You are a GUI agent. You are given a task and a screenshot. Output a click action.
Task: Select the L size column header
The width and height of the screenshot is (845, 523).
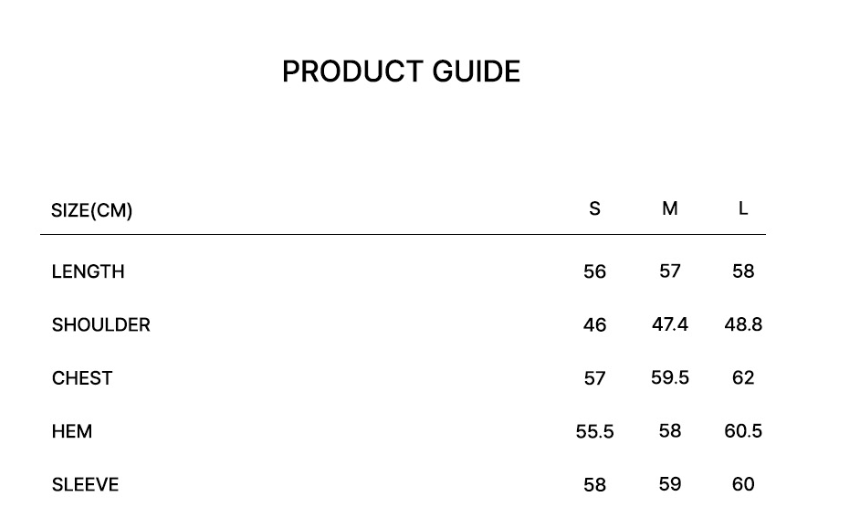743,208
